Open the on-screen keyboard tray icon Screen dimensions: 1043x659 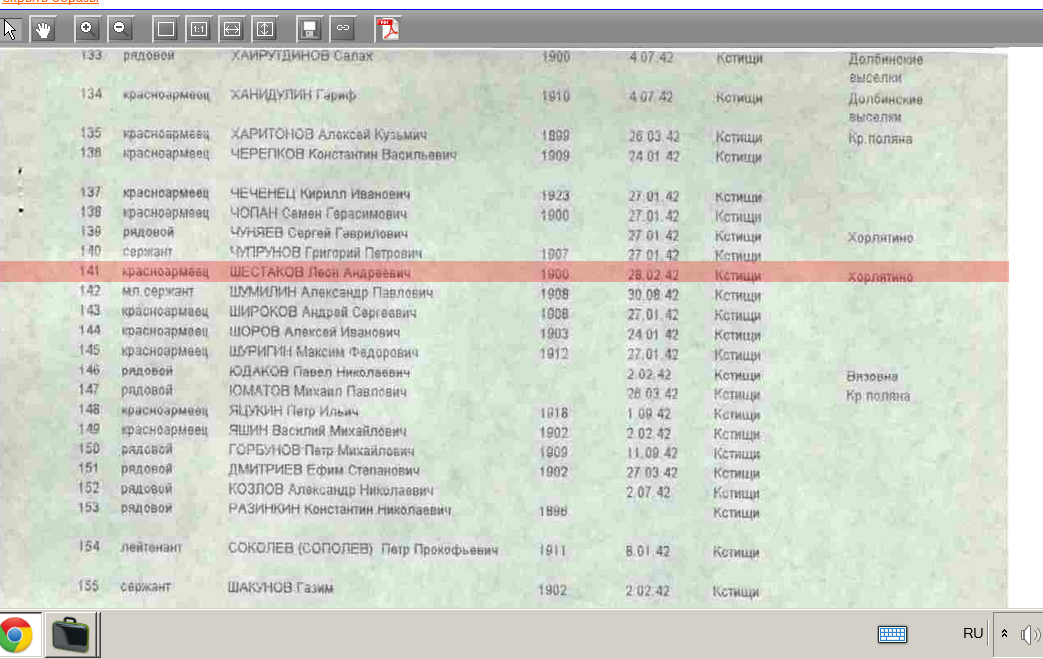(x=892, y=634)
